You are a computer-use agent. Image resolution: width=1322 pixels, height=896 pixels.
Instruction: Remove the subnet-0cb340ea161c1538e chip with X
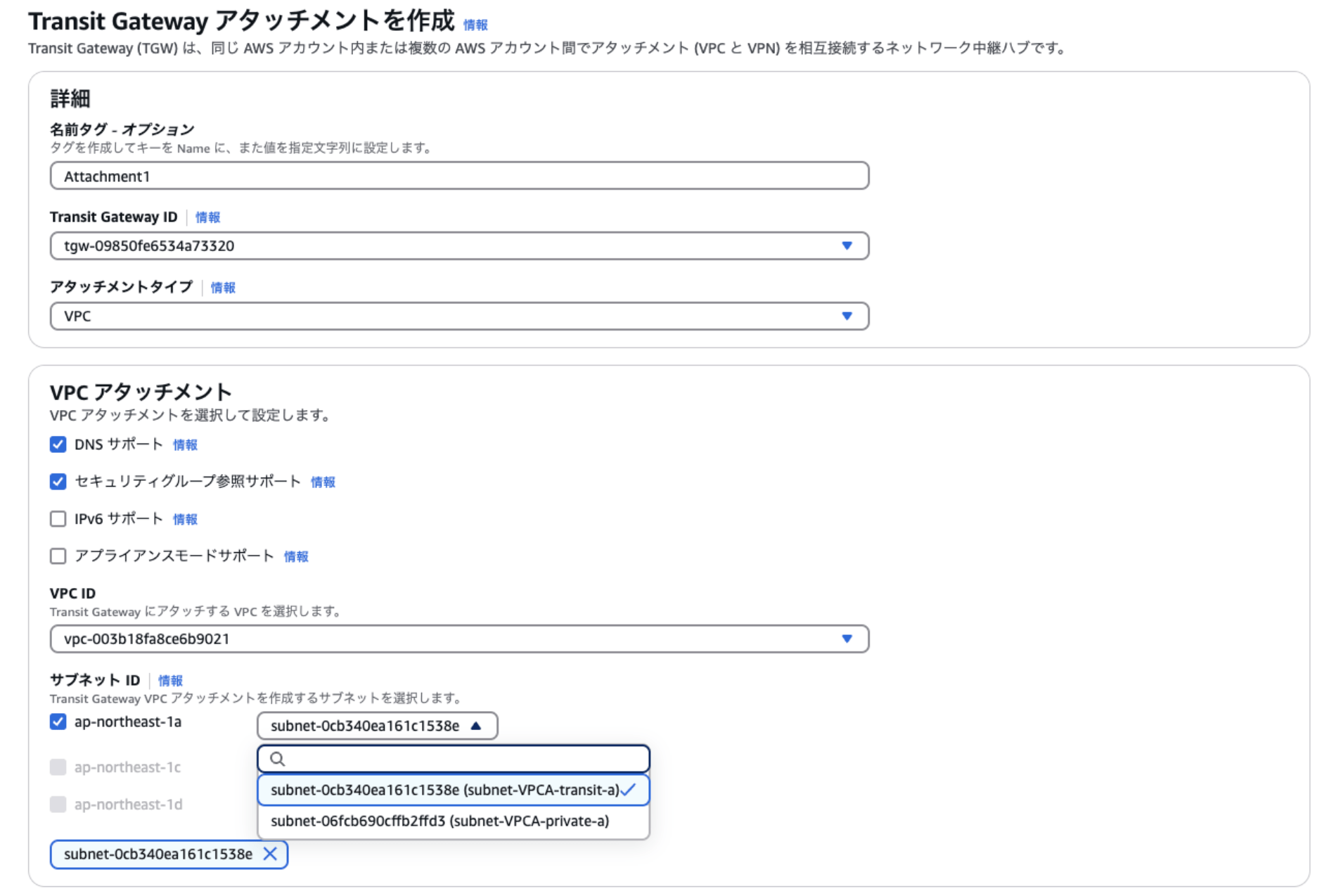(270, 854)
